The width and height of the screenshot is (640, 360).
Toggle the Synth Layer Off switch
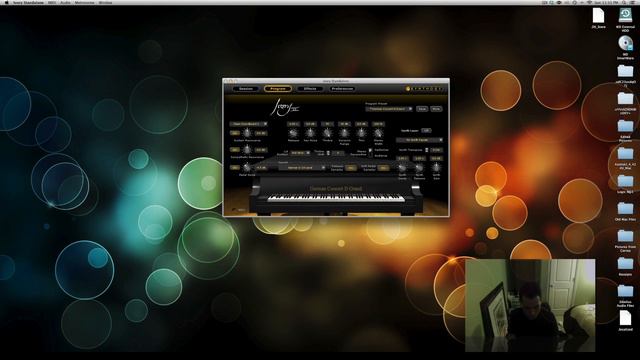pos(426,131)
